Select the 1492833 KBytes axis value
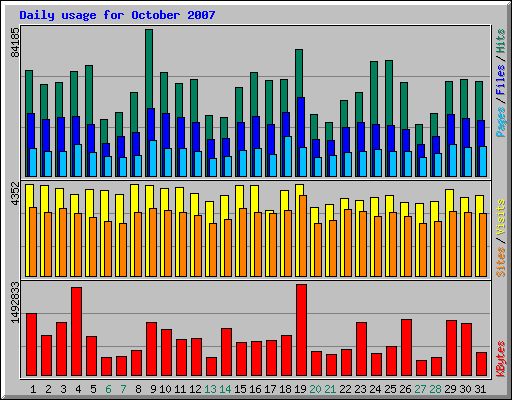 (x=15, y=302)
